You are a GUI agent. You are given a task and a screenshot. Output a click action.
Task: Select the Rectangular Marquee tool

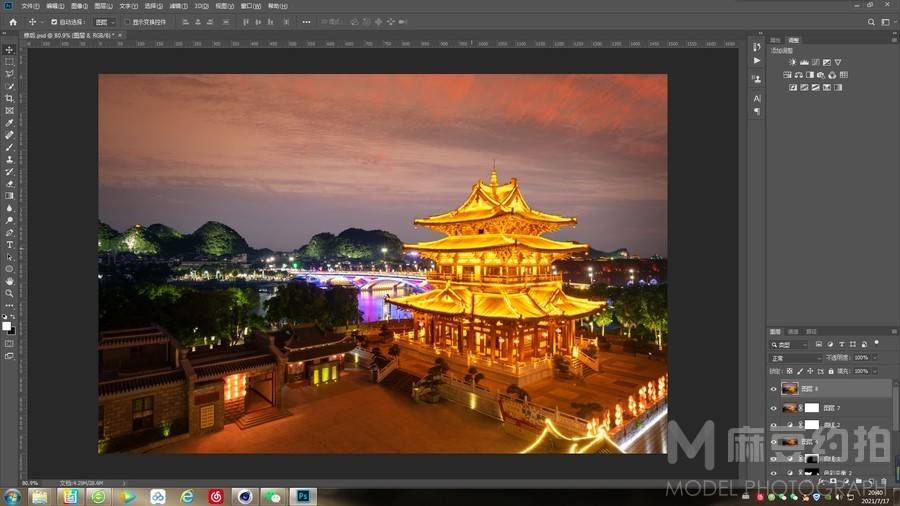(9, 62)
